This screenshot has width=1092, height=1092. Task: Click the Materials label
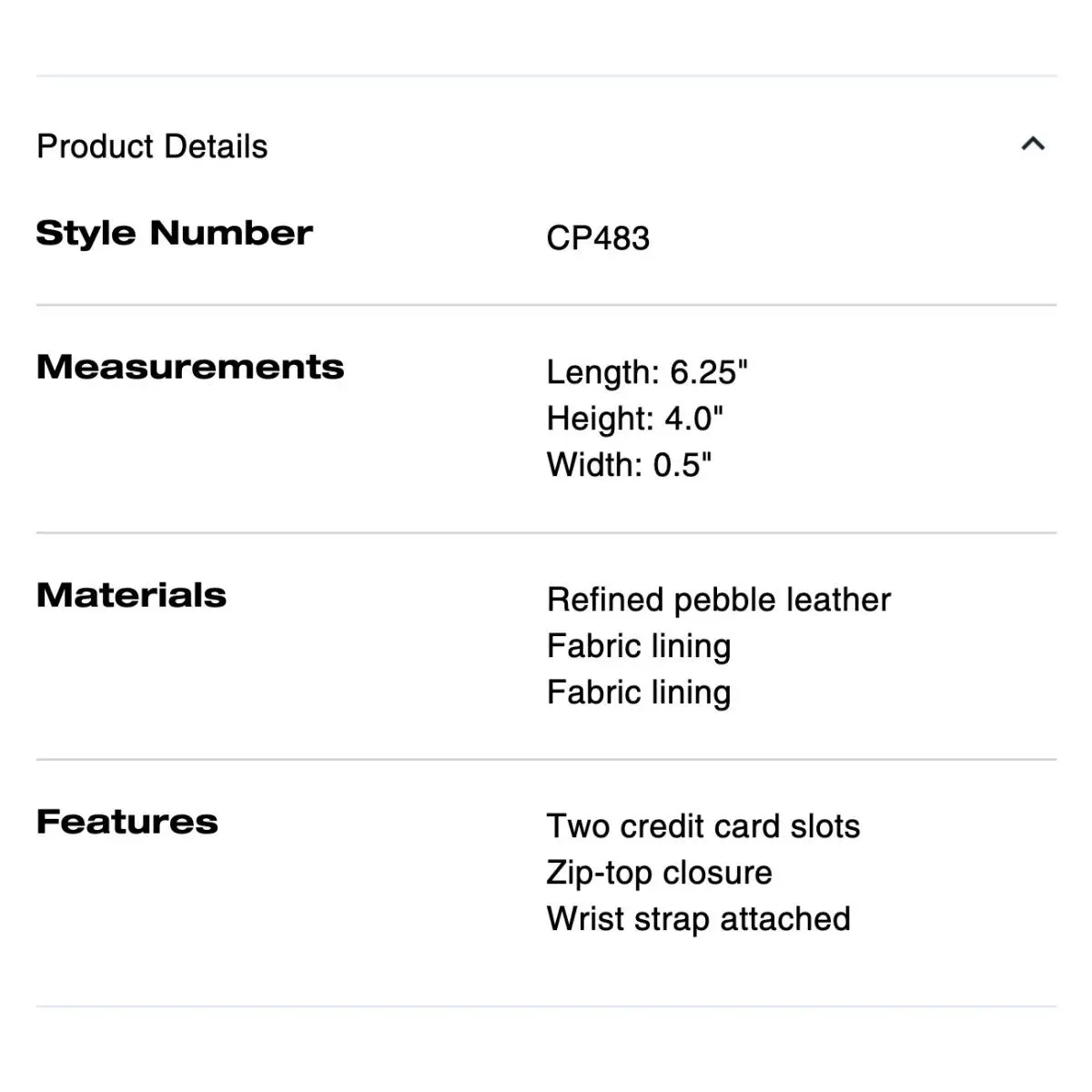[x=131, y=595]
